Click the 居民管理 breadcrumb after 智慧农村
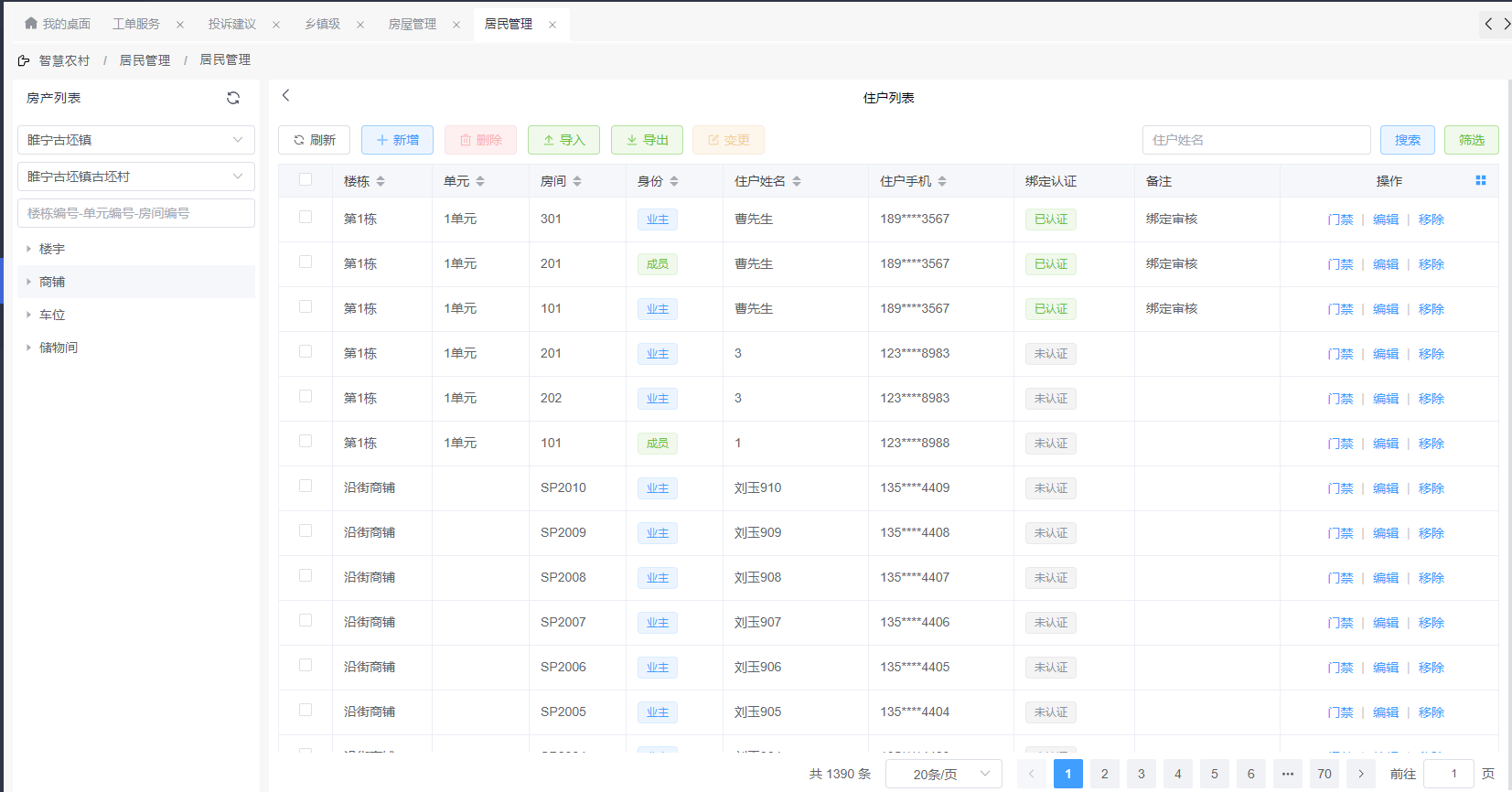Viewport: 1512px width, 792px height. (145, 60)
